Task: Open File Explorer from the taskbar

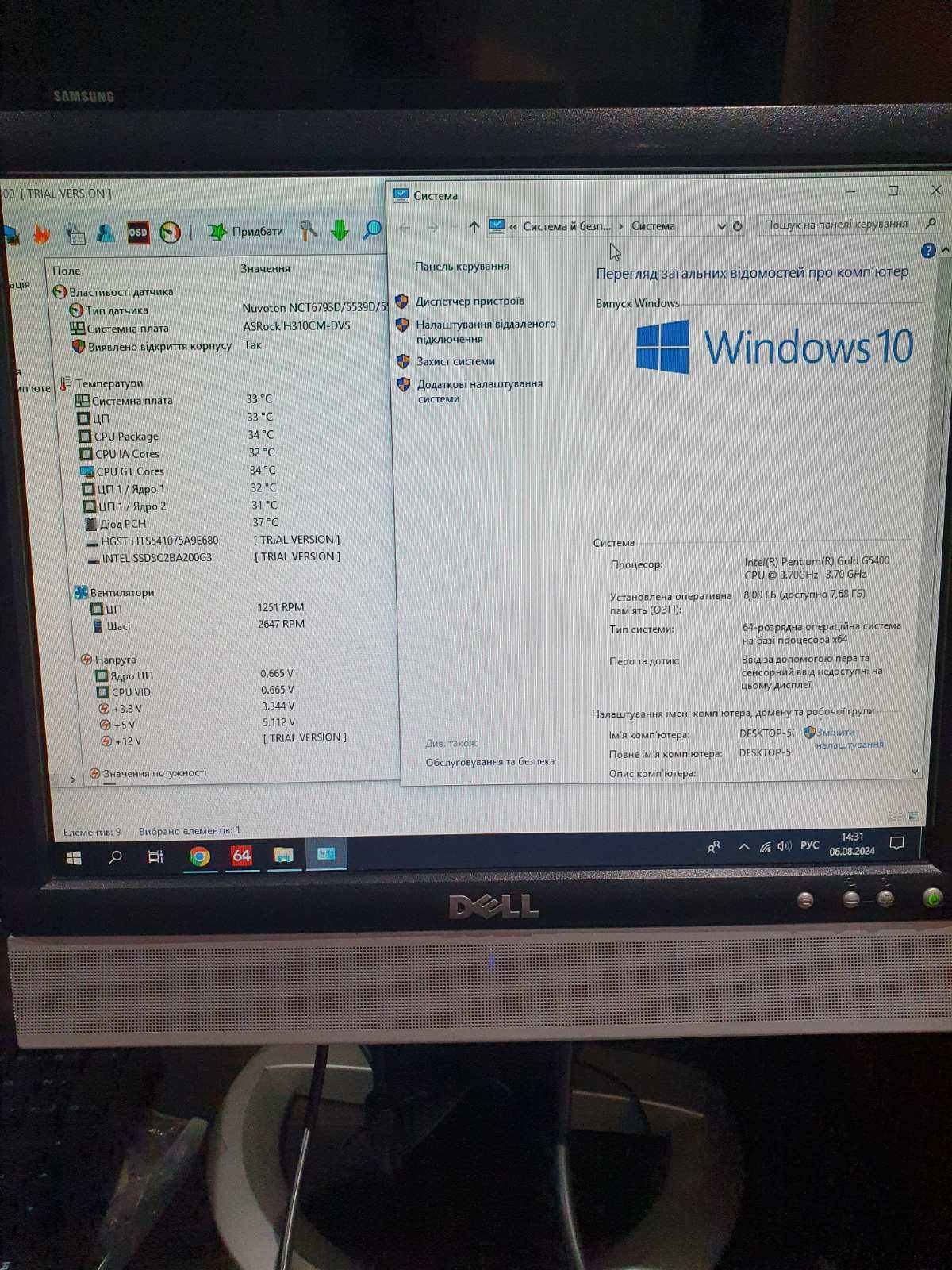Action: 283,855
